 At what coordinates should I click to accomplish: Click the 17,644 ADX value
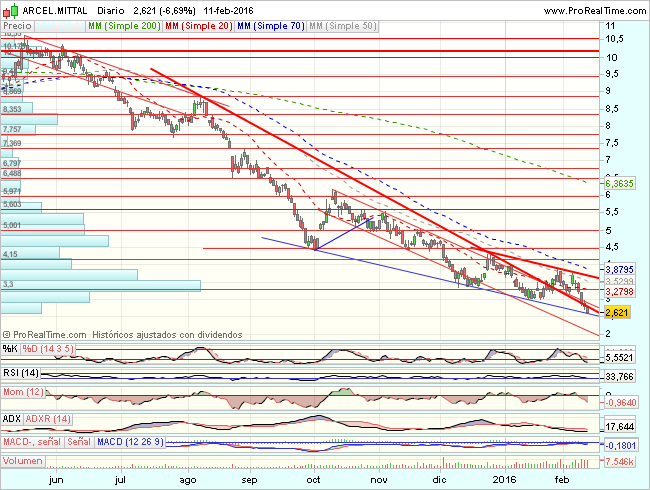pyautogui.click(x=619, y=427)
